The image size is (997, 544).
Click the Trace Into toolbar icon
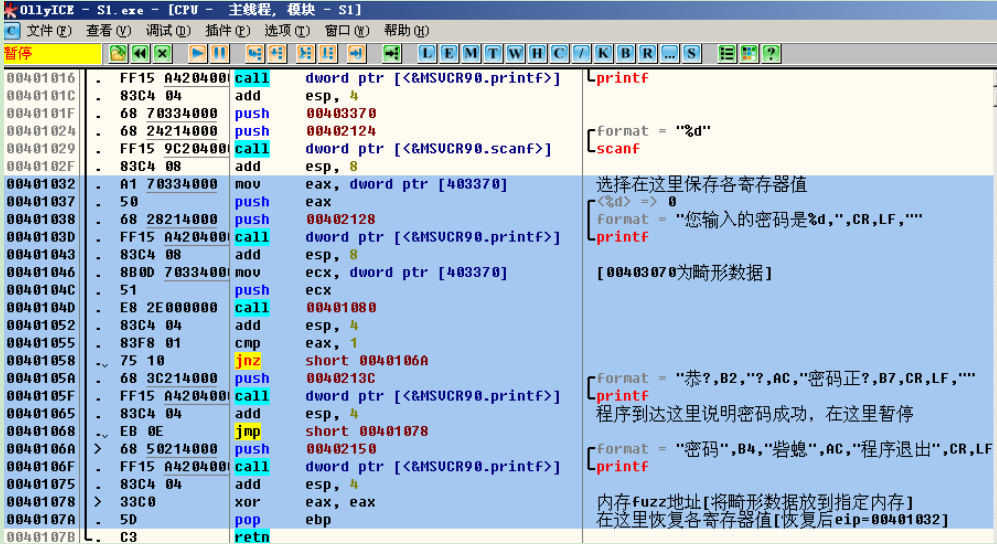click(305, 53)
